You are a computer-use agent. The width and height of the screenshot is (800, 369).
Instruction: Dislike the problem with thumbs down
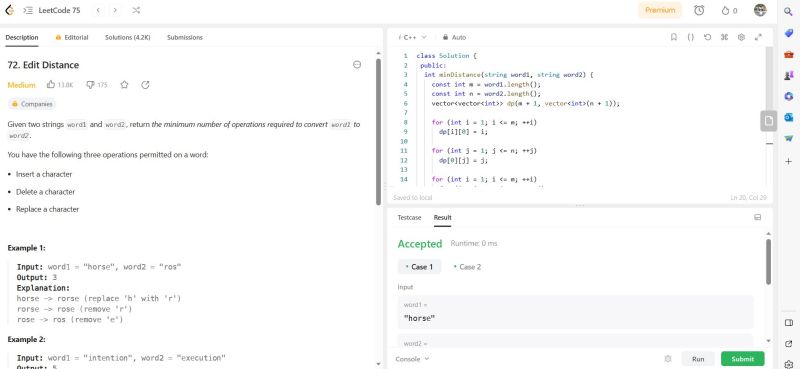pyautogui.click(x=90, y=85)
